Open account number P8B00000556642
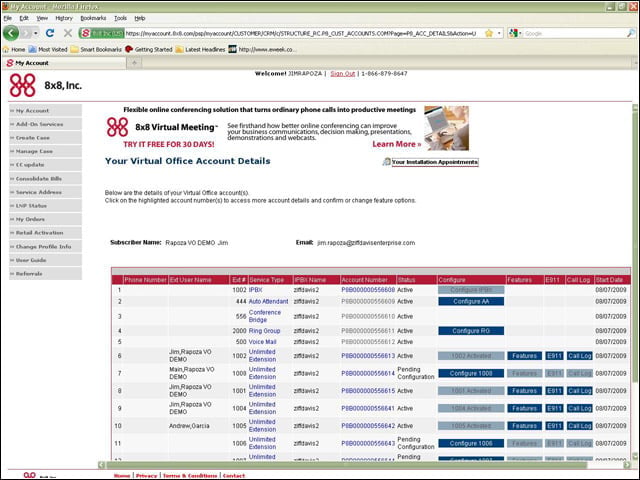640x480 pixels. coord(368,426)
